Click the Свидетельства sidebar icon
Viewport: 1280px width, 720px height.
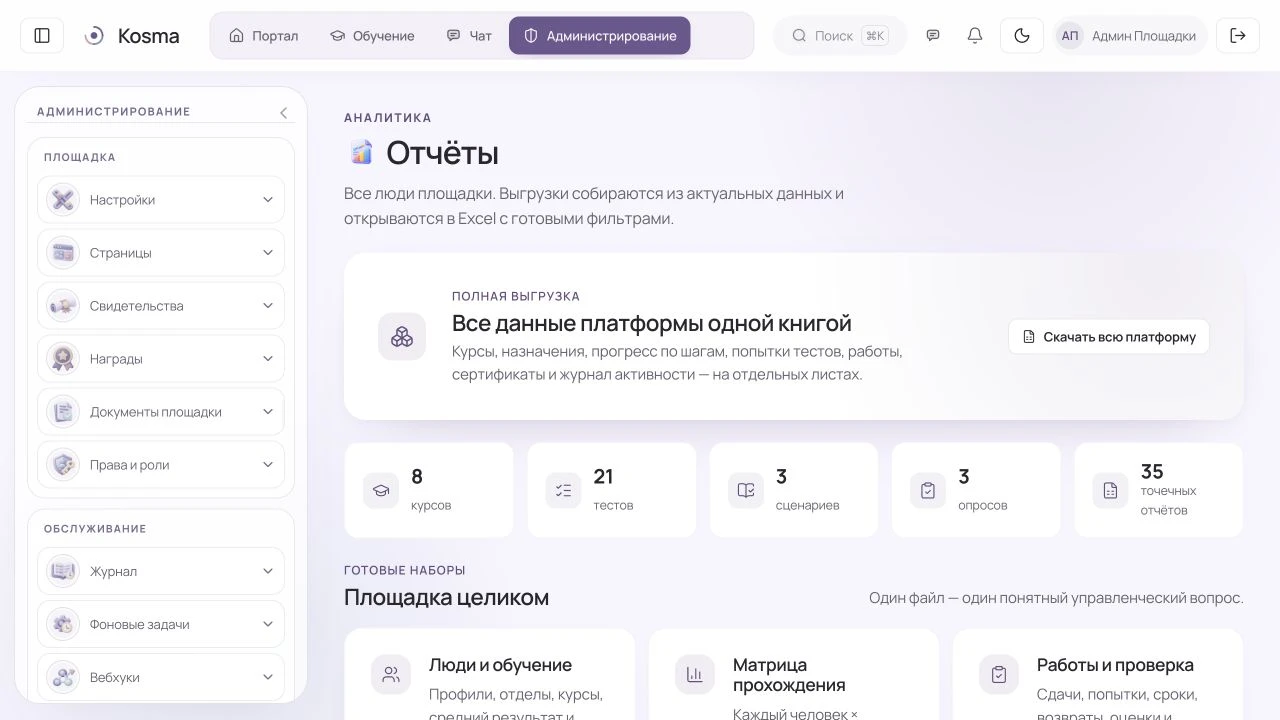pos(63,306)
